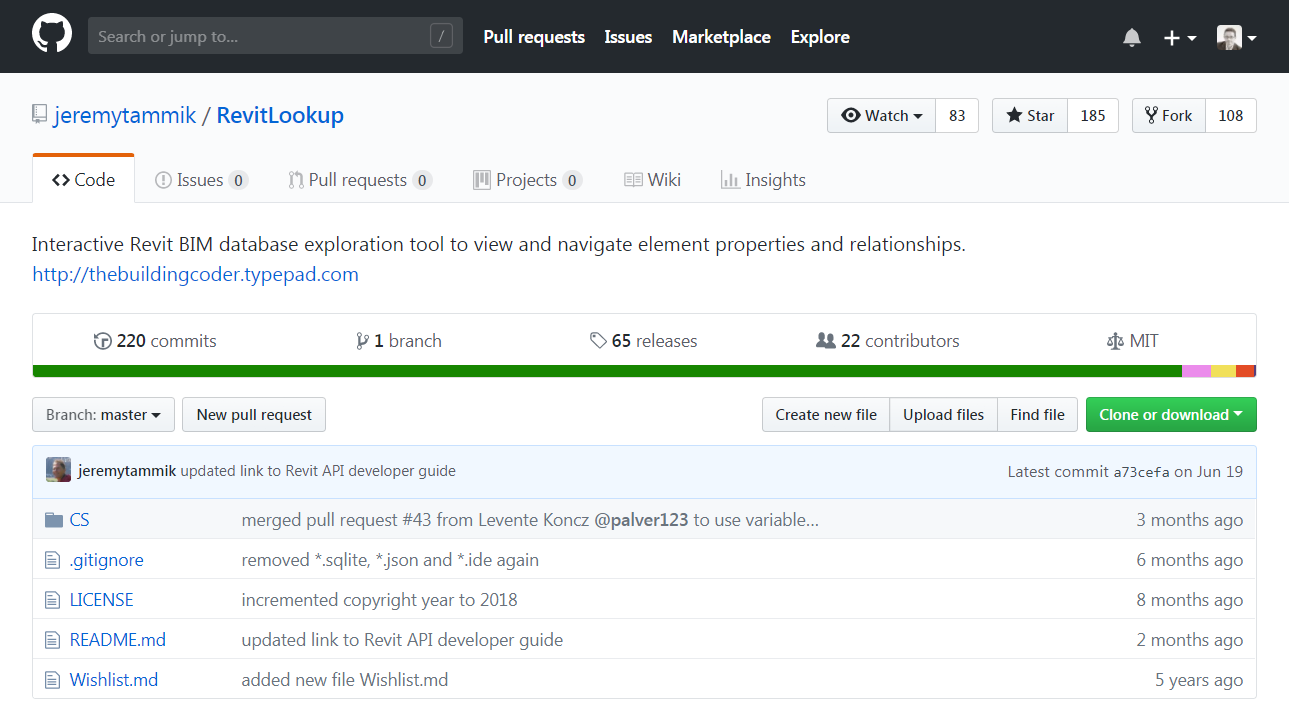The height and width of the screenshot is (703, 1289).
Task: Click the RevitLookup repository name link
Action: tap(280, 115)
